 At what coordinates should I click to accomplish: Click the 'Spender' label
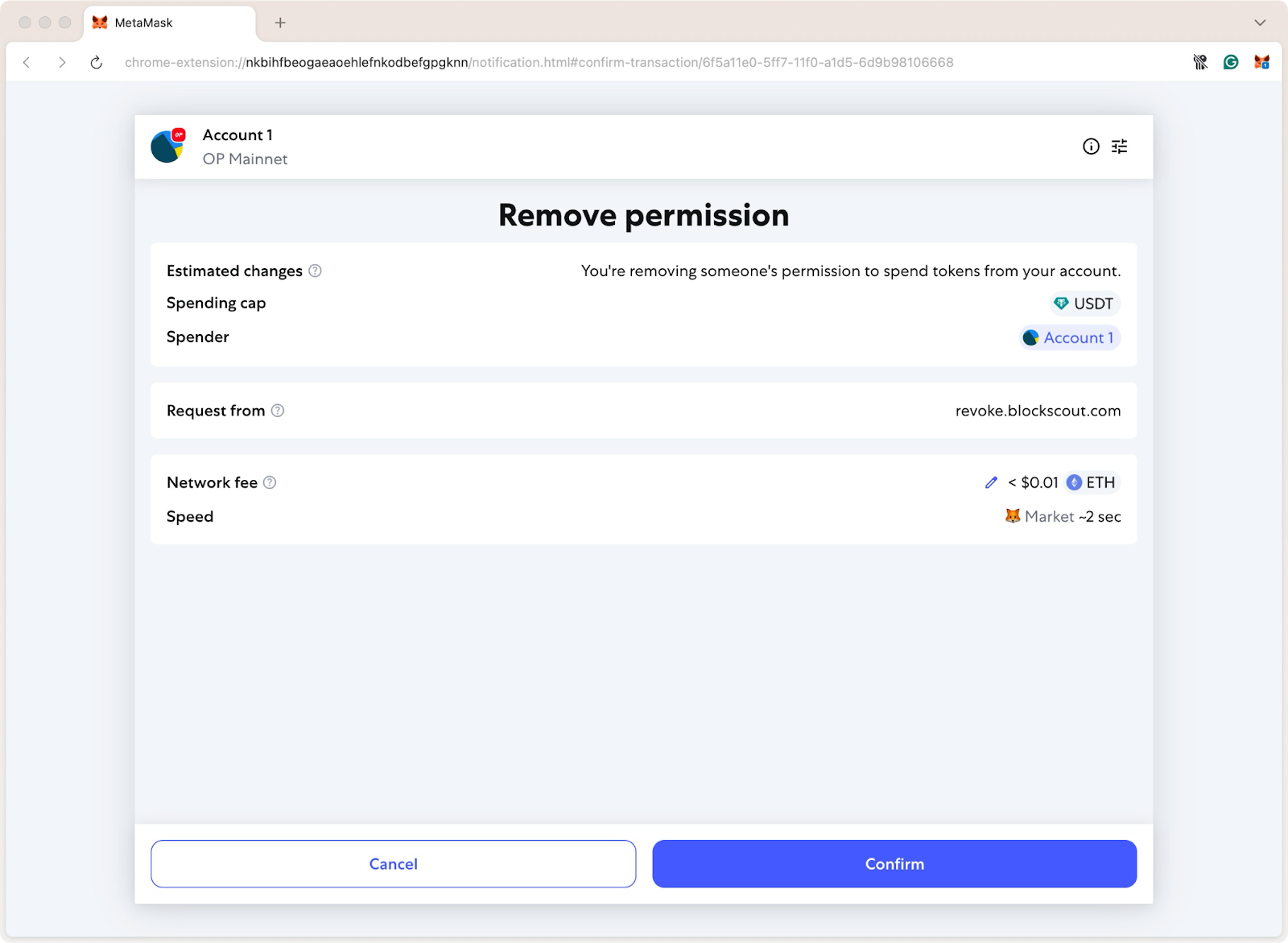tap(197, 337)
